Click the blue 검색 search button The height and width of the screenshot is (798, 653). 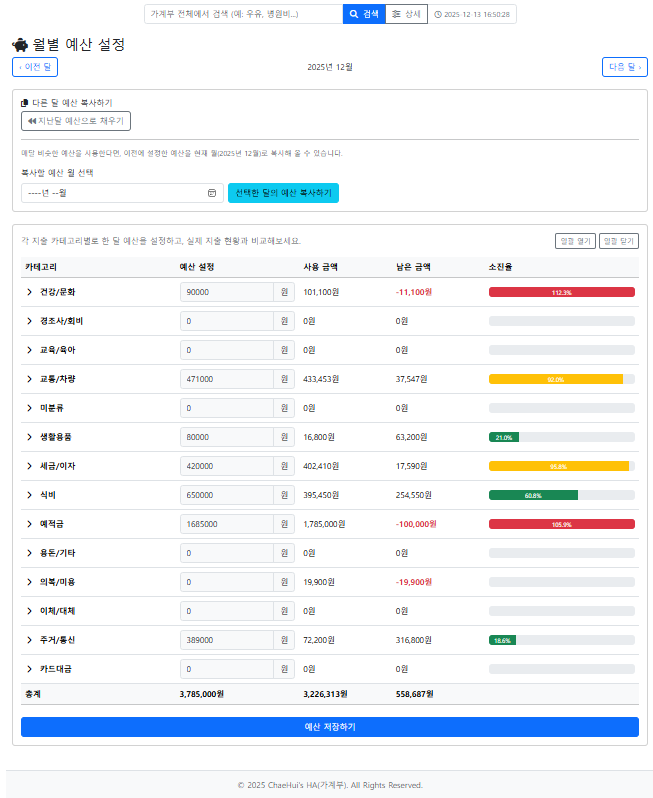point(364,14)
